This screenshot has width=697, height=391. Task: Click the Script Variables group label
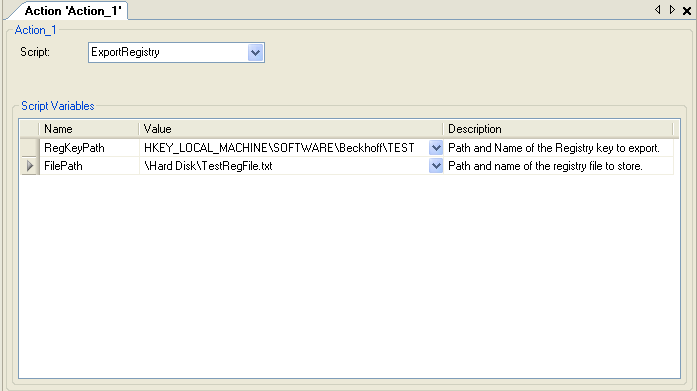click(58, 106)
